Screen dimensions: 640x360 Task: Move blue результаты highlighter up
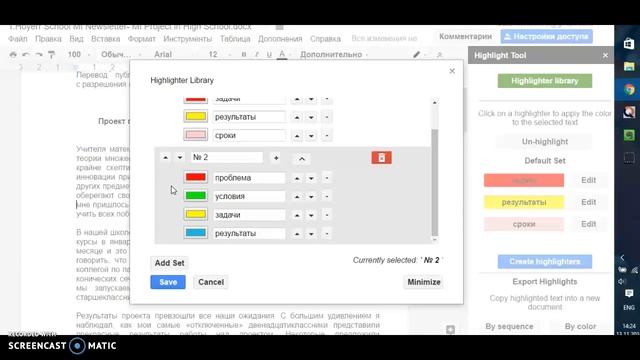(297, 233)
